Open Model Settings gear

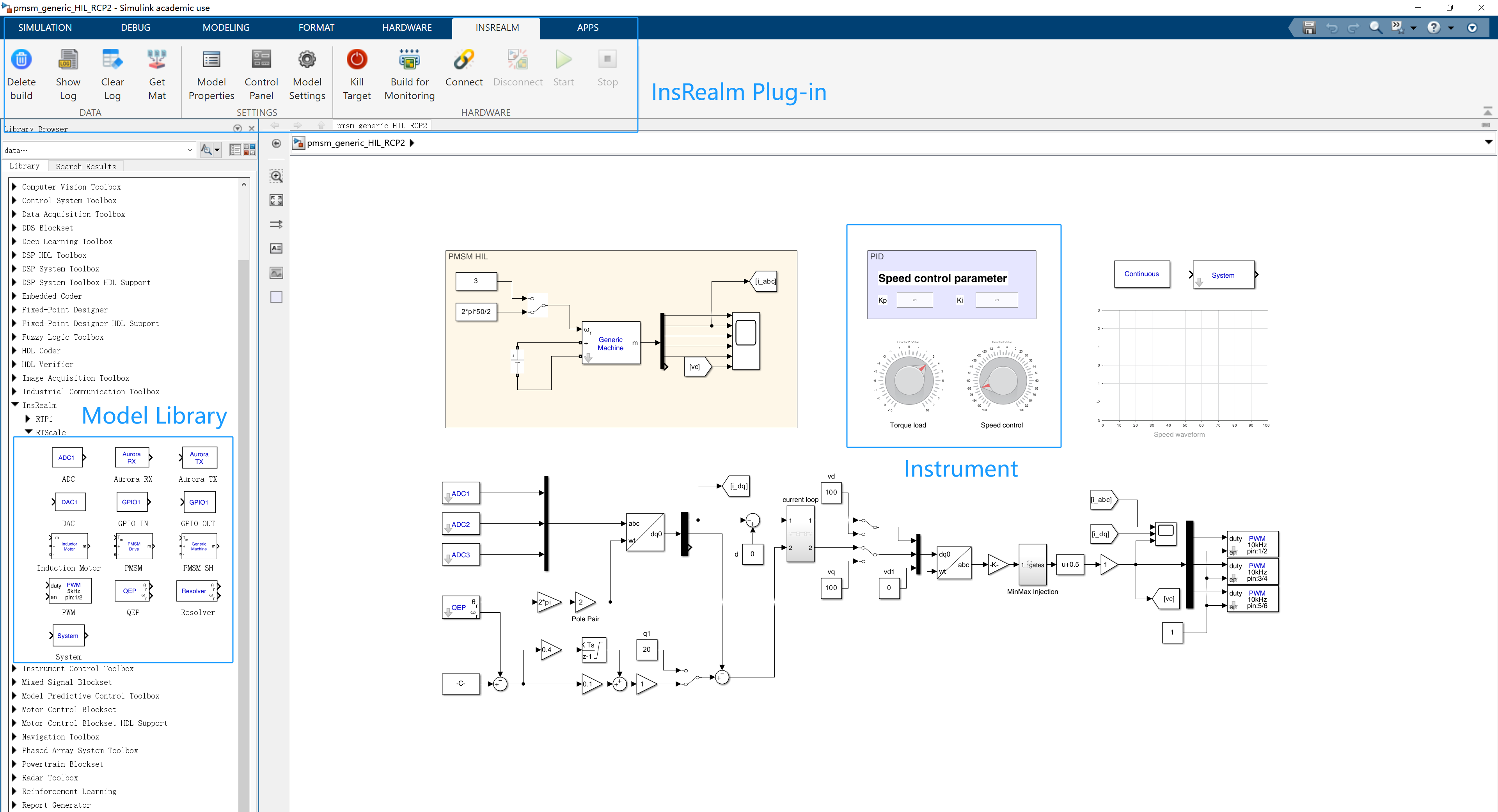(x=307, y=59)
